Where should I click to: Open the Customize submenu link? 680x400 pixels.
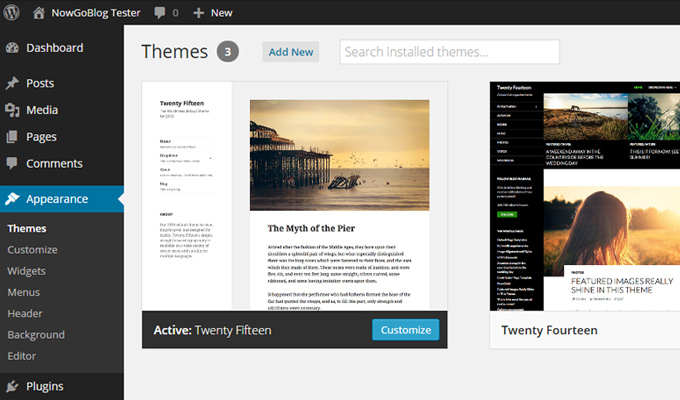point(33,250)
